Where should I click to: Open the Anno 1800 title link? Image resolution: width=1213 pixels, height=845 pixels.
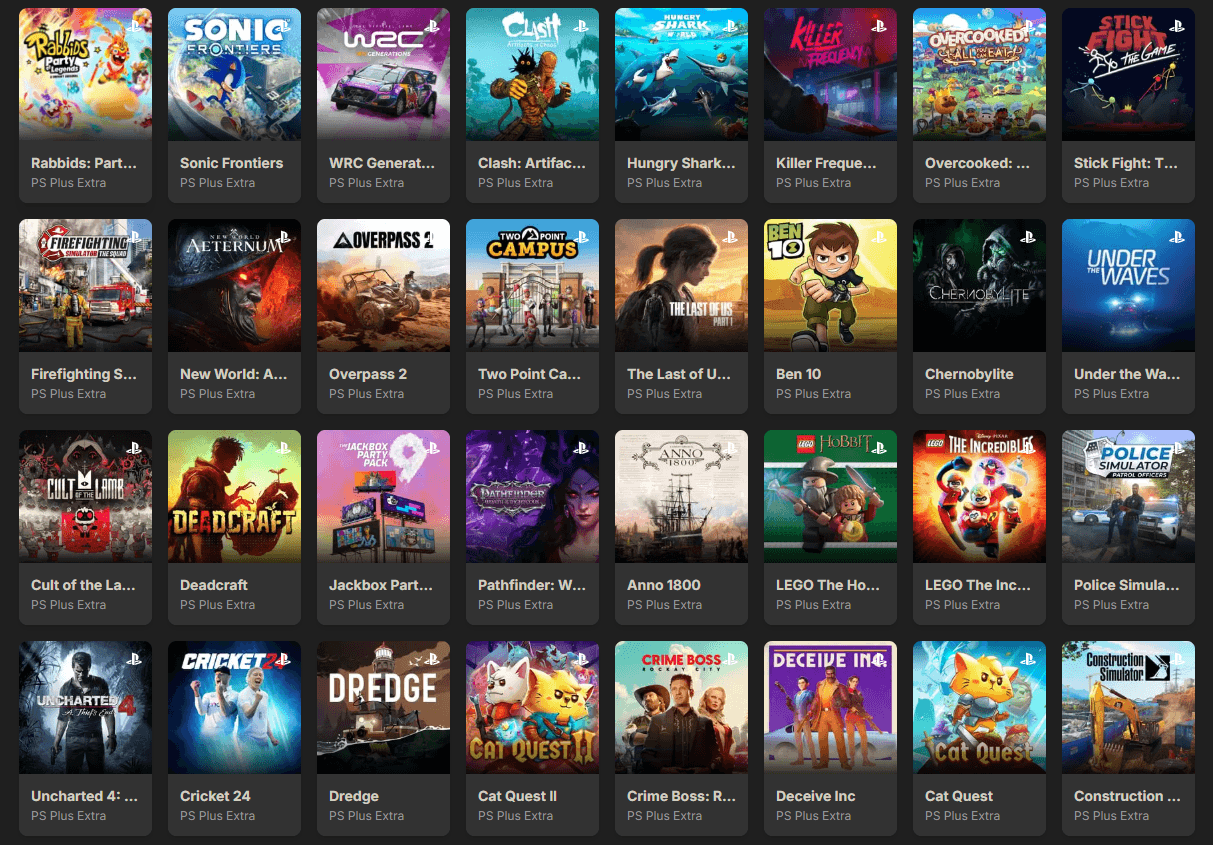click(x=664, y=585)
